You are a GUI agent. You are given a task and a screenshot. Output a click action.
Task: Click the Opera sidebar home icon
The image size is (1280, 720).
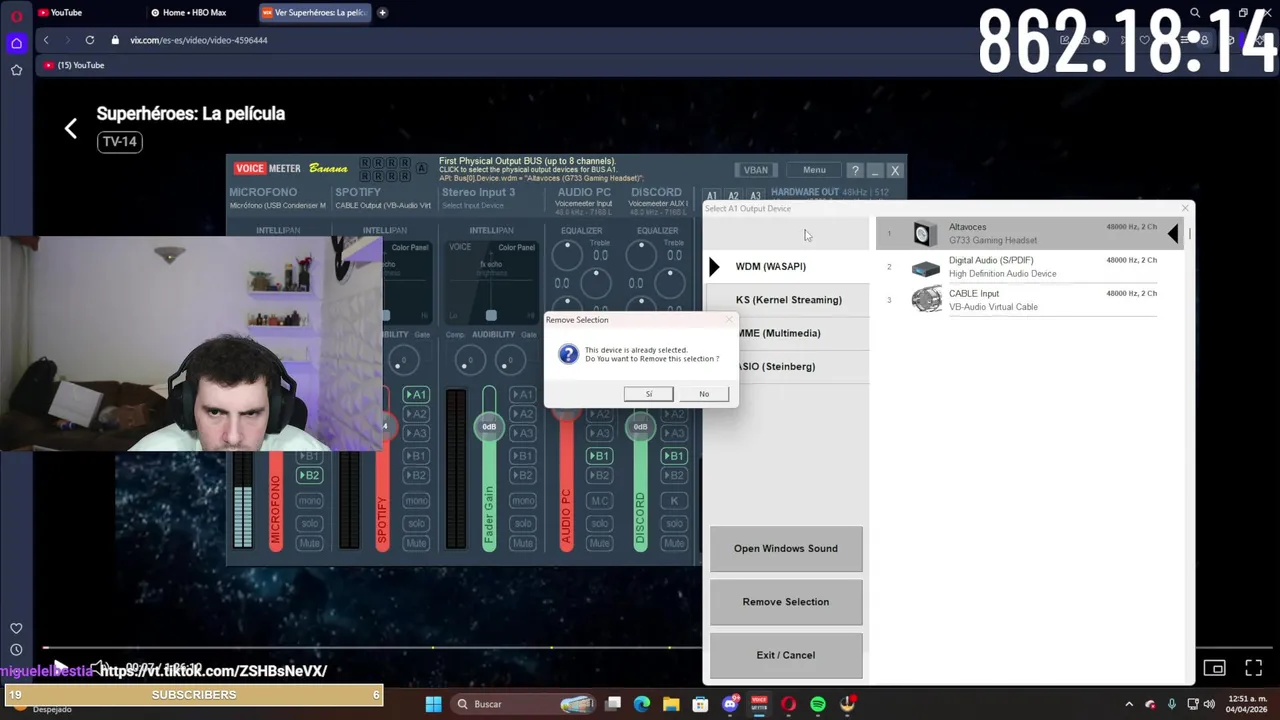click(16, 43)
